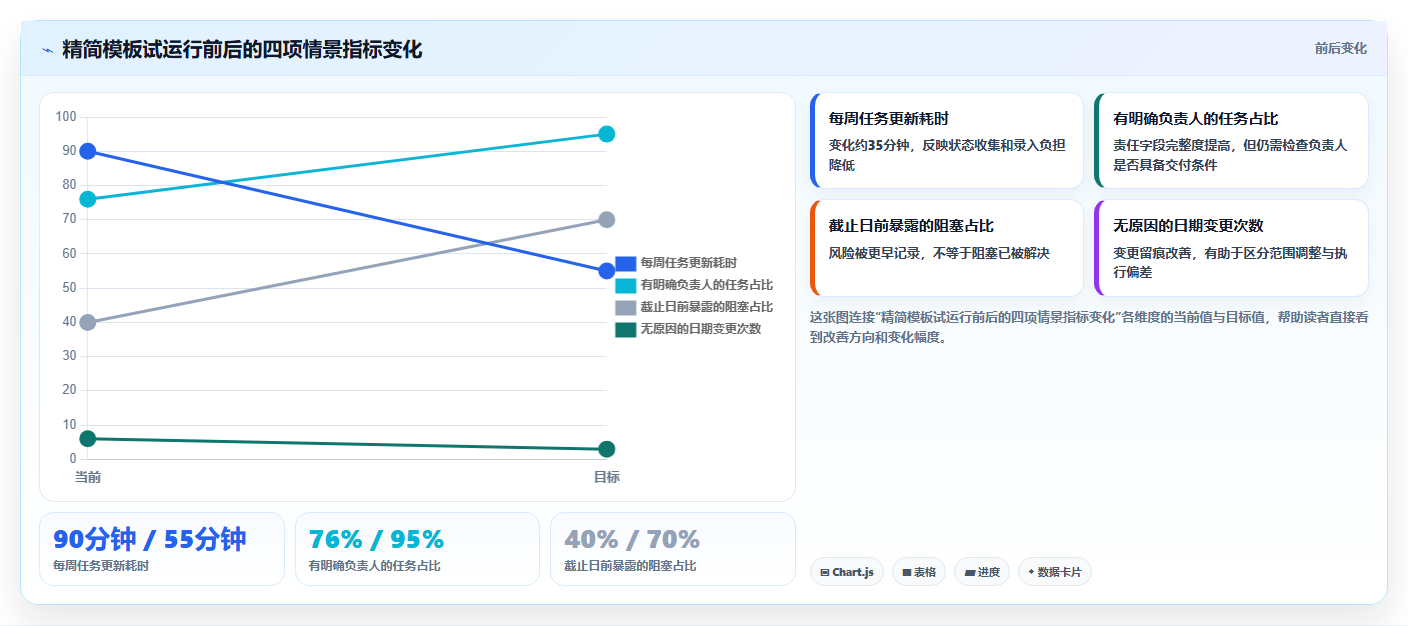This screenshot has width=1408, height=626.
Task: Open the 无原因的日期变更次数 description card
Action: (x=1231, y=248)
